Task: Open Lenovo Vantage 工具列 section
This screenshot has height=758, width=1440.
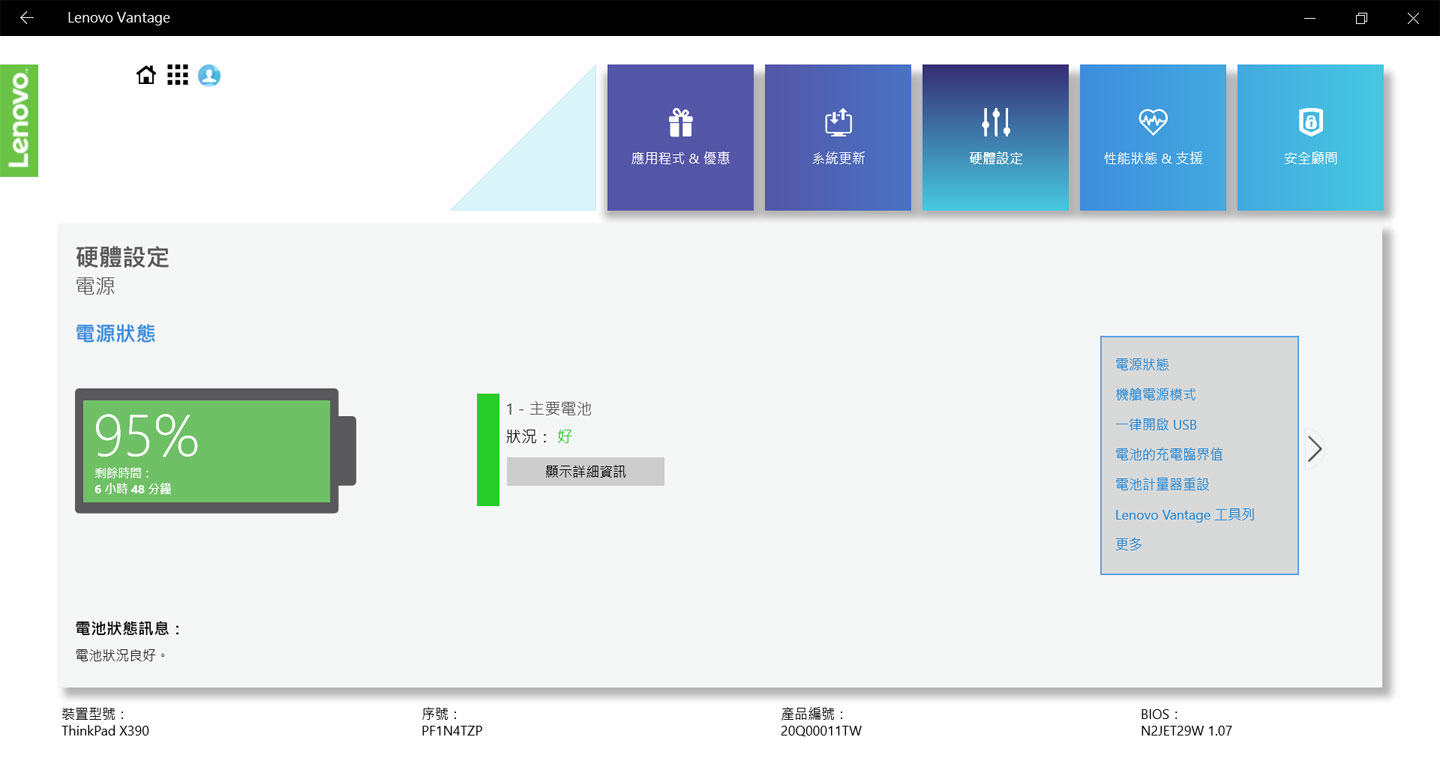Action: pyautogui.click(x=1185, y=515)
